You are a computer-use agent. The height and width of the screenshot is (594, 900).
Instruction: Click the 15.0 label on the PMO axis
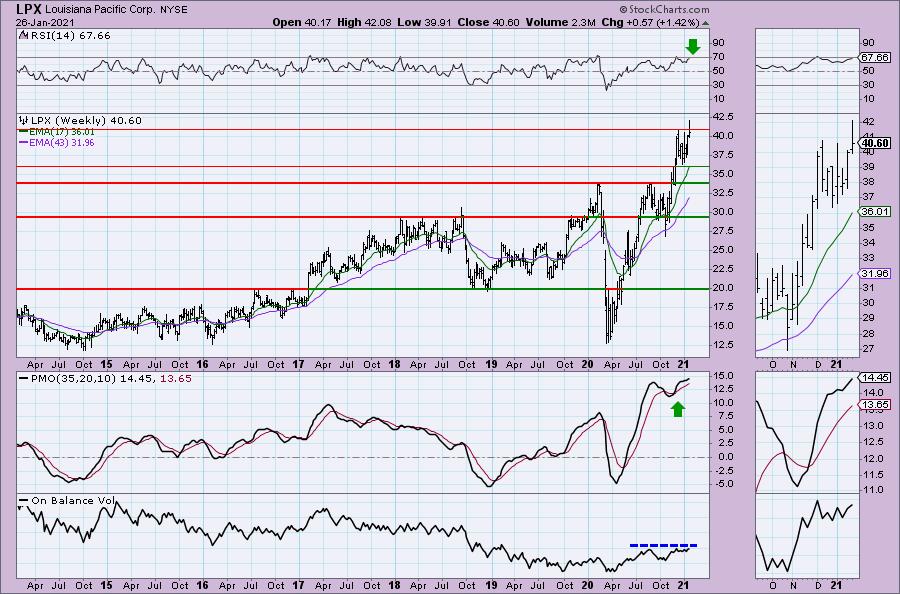point(723,376)
